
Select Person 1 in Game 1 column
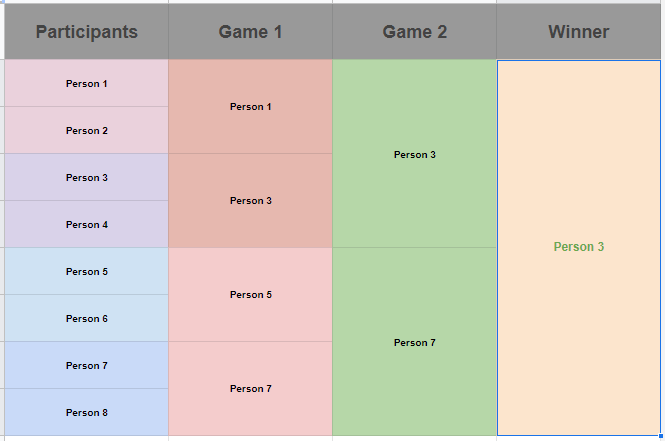250,106
